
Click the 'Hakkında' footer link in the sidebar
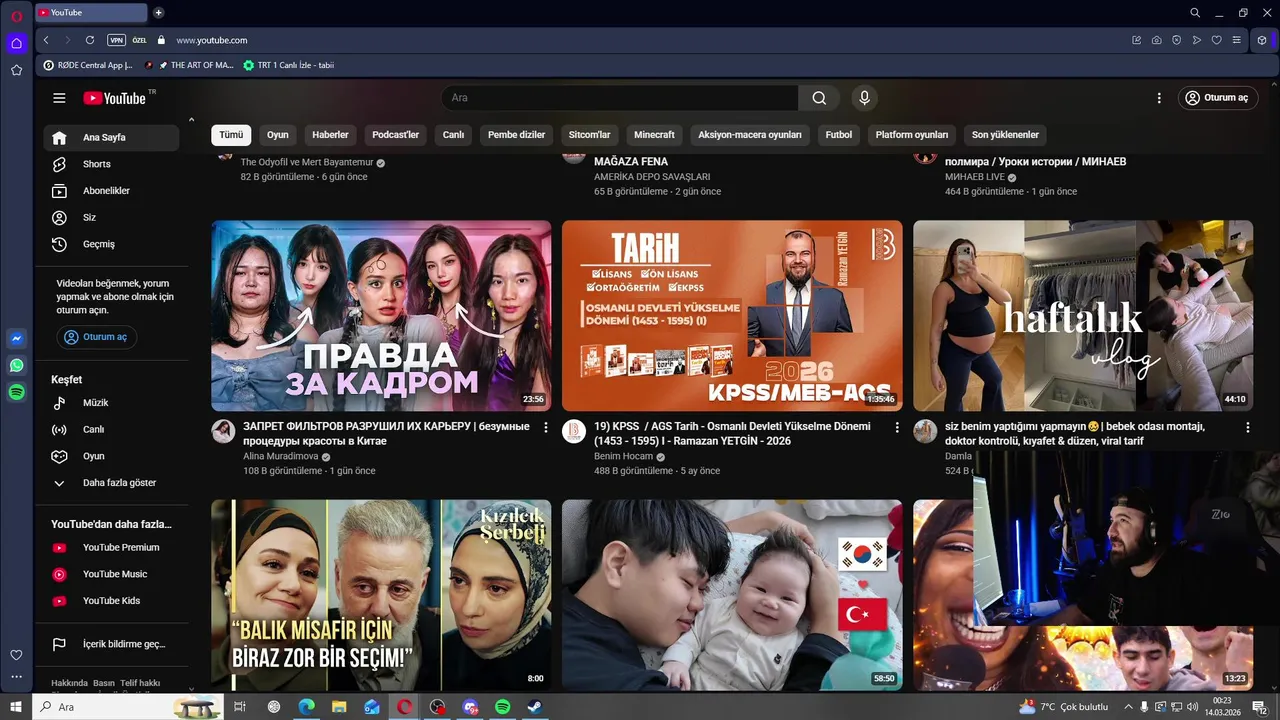click(69, 683)
